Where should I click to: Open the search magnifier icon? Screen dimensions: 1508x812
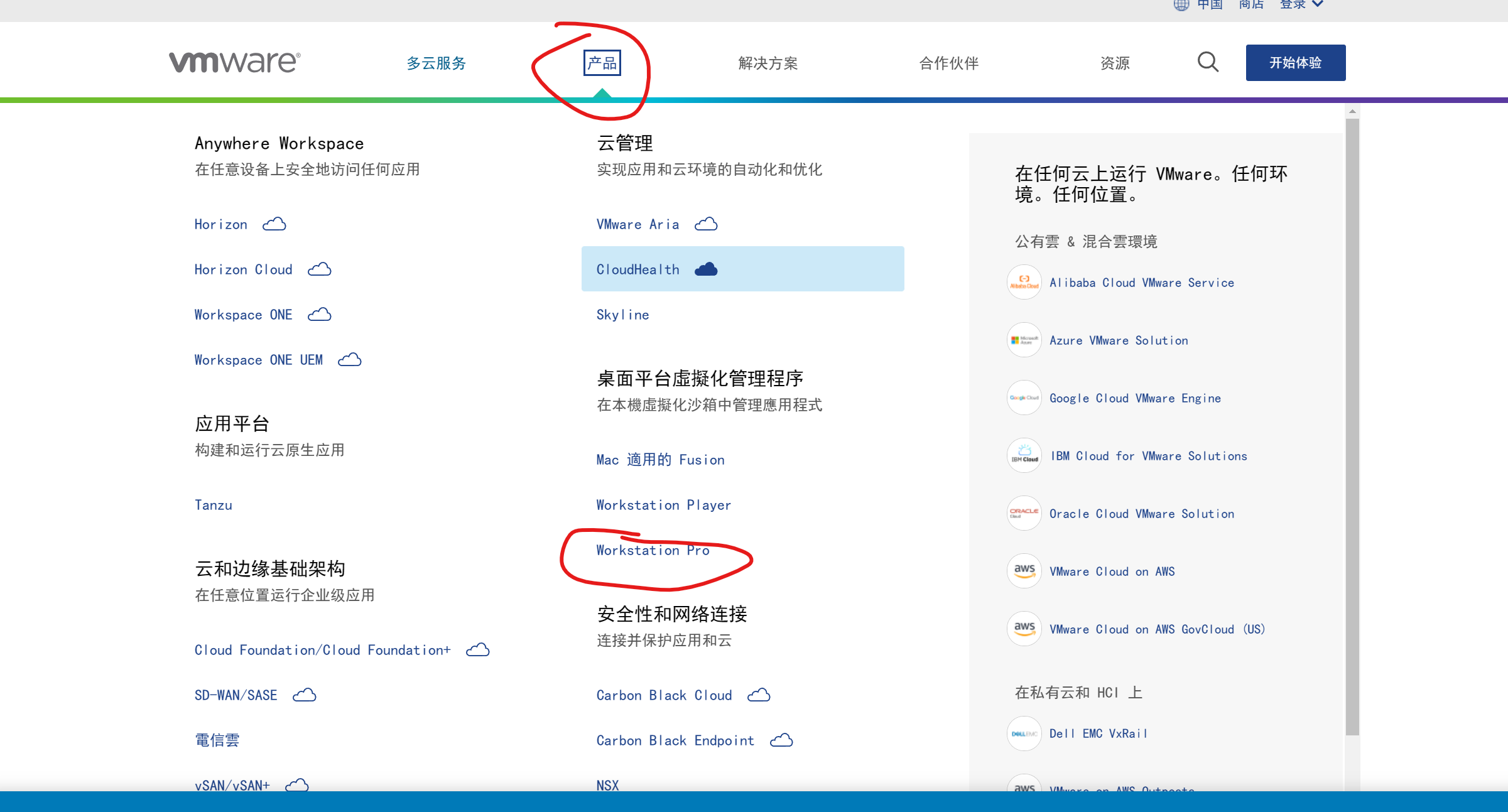(1207, 62)
